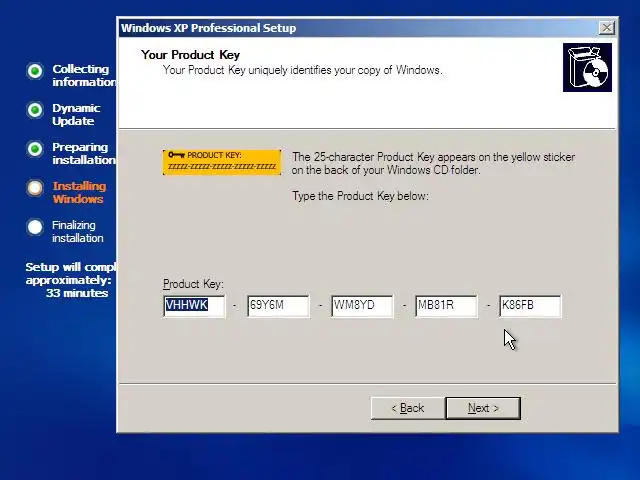Viewport: 640px width, 480px height.
Task: Click the Next button
Action: tap(483, 408)
